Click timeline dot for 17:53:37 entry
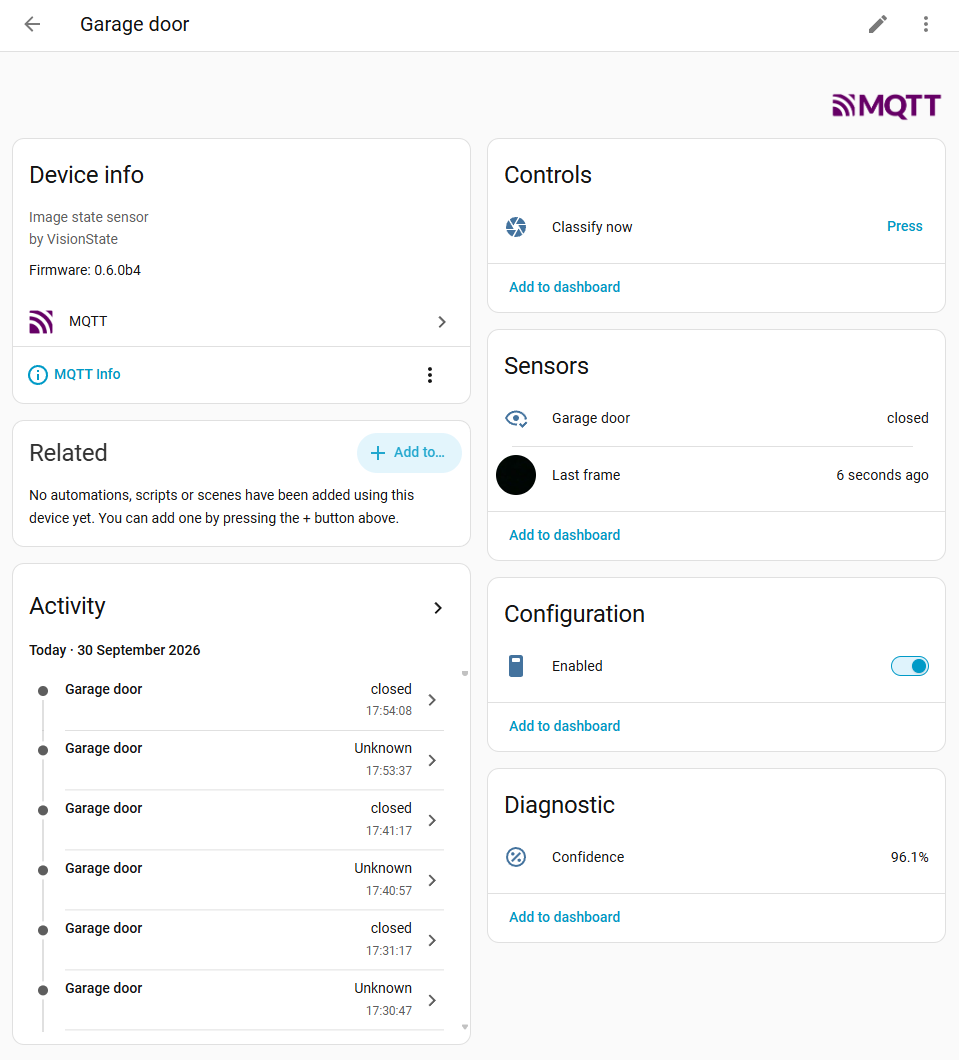This screenshot has width=959, height=1060. (x=43, y=750)
